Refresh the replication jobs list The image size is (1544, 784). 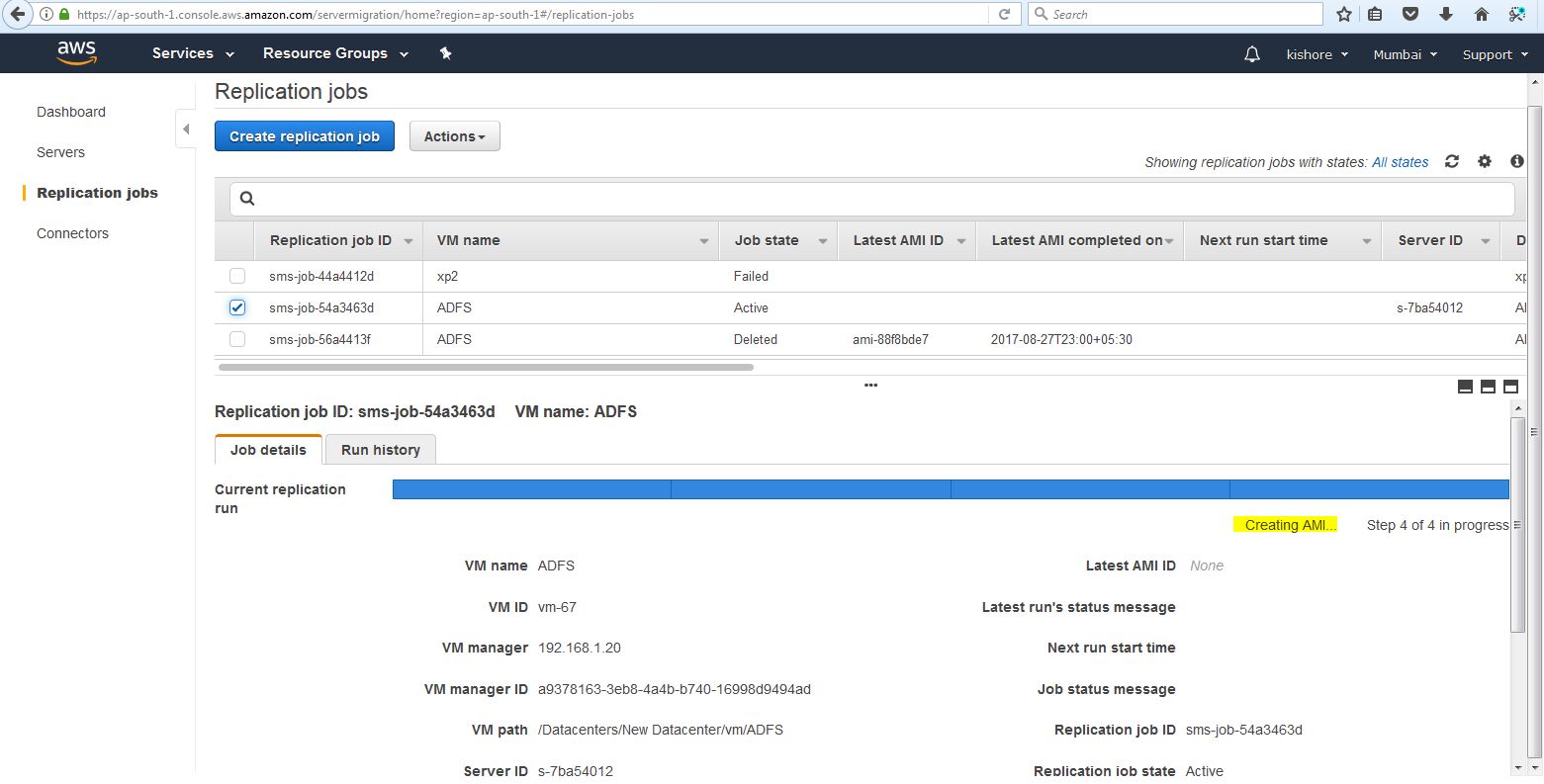pyautogui.click(x=1451, y=161)
